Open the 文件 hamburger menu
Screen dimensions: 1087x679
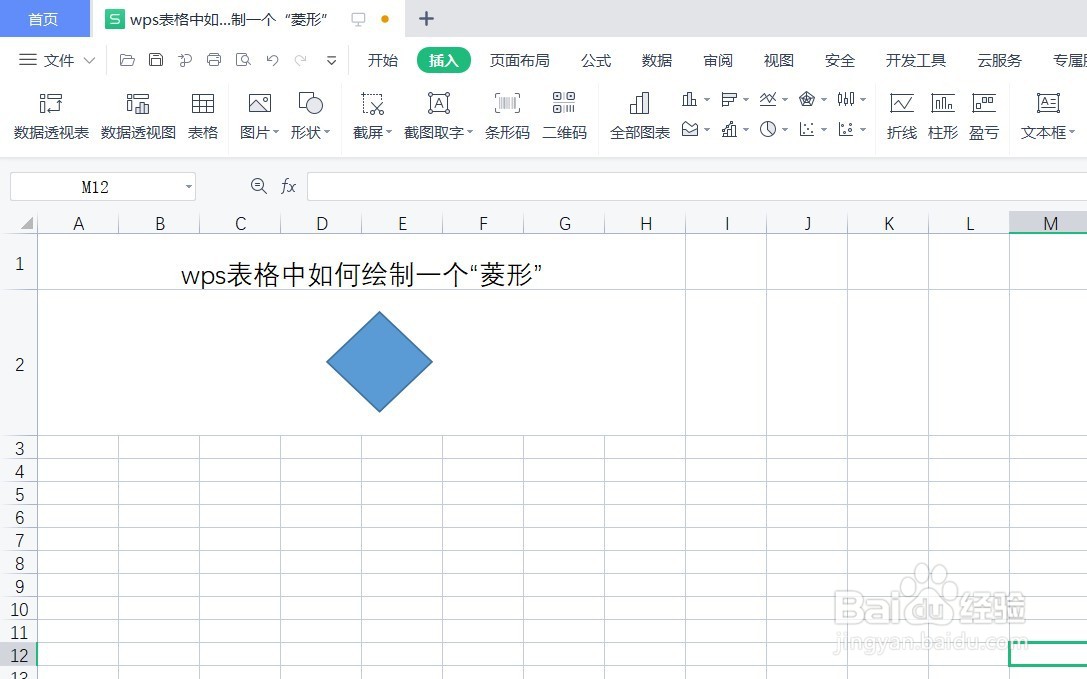point(28,60)
